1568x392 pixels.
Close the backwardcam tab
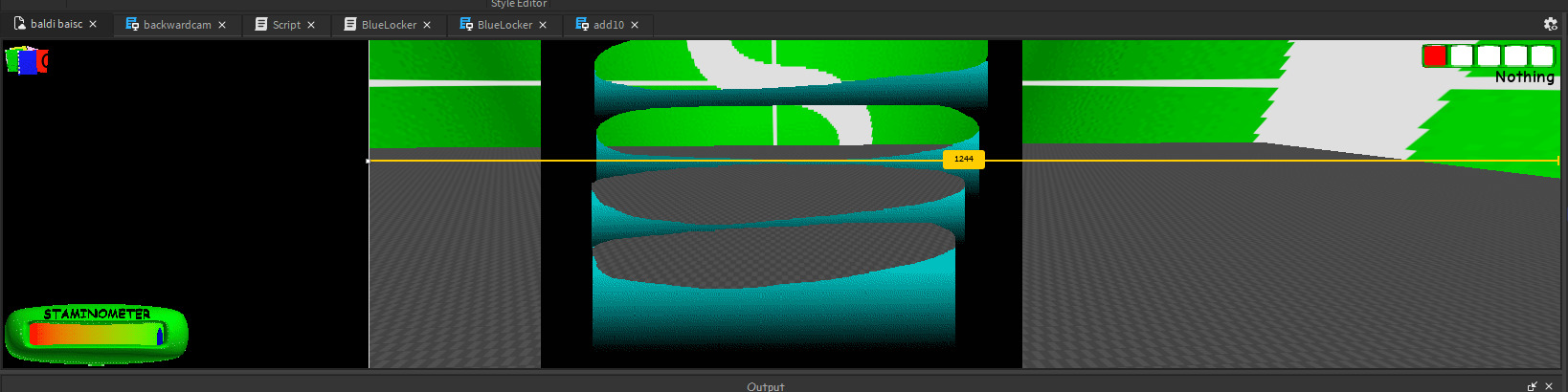click(222, 25)
